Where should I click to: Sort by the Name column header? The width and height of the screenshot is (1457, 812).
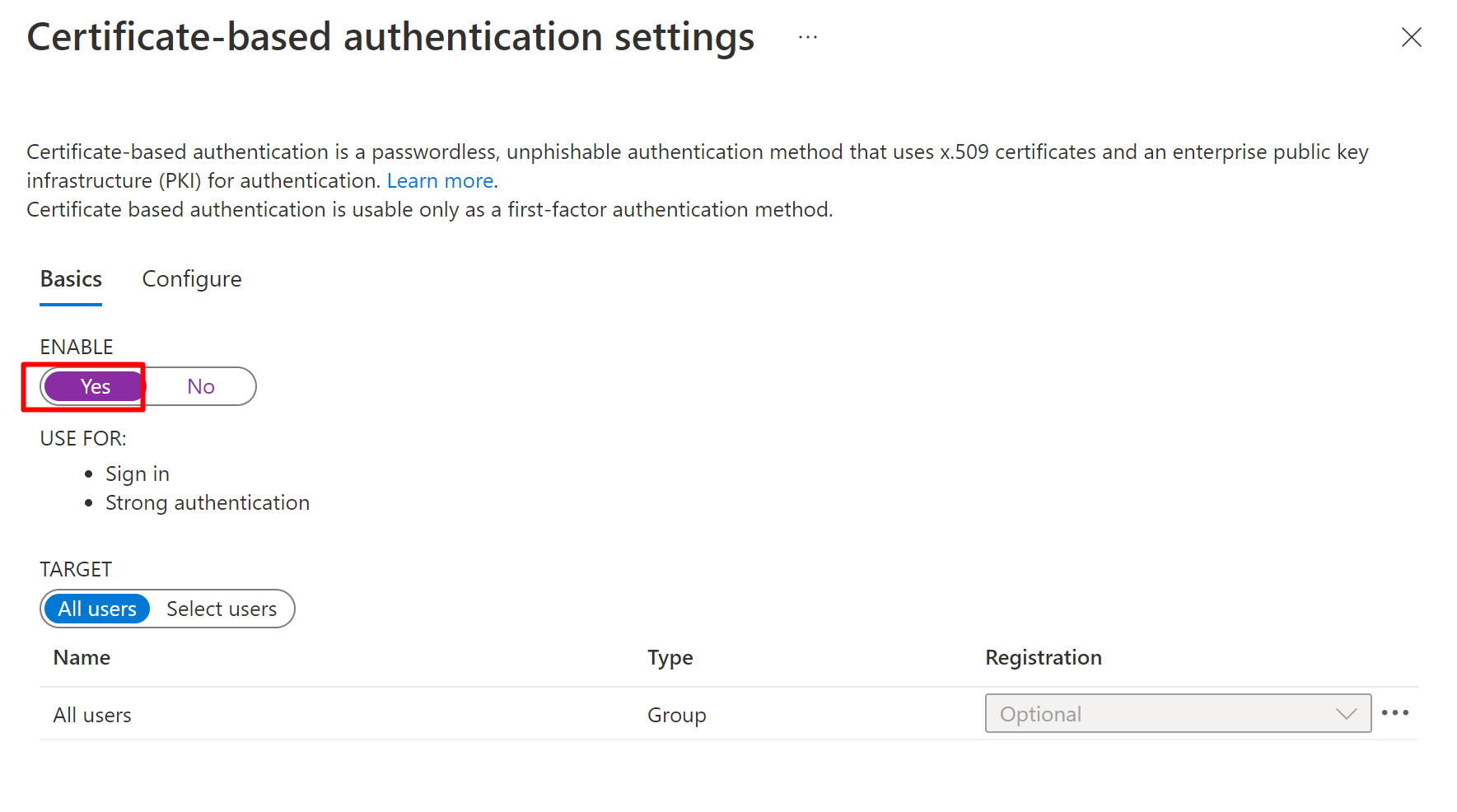[x=82, y=658]
